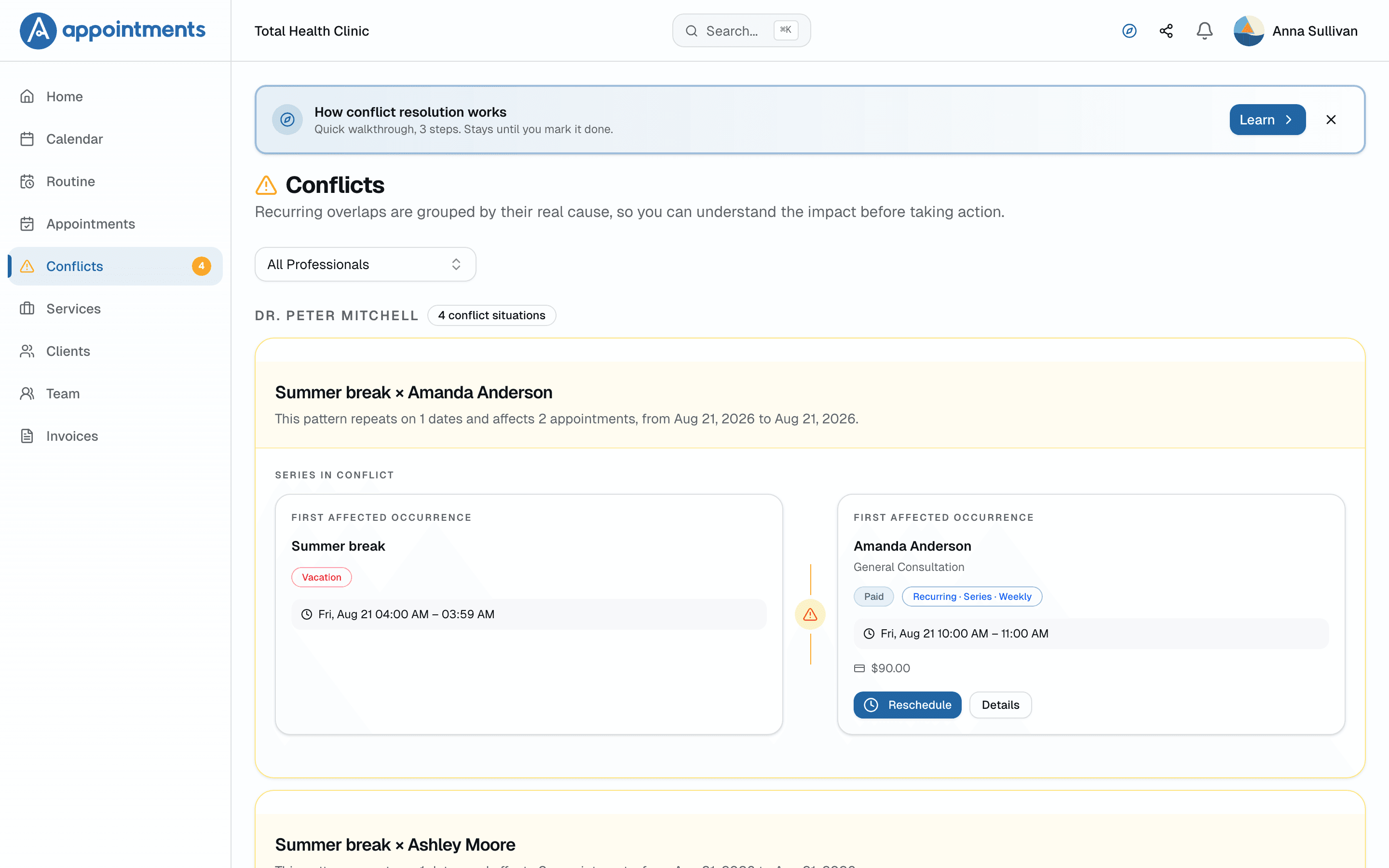
Task: Click clock icon in Amanda Anderson time row
Action: pos(870,634)
